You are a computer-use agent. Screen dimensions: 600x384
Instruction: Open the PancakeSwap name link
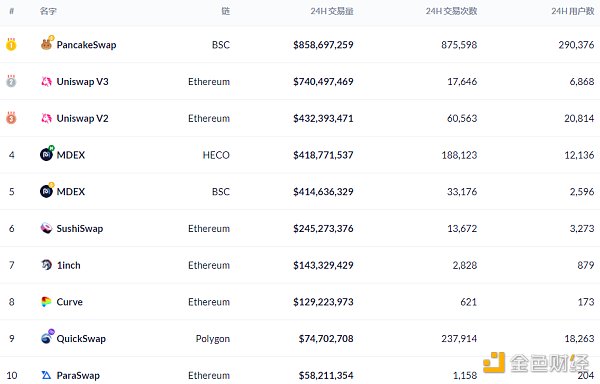tap(86, 45)
